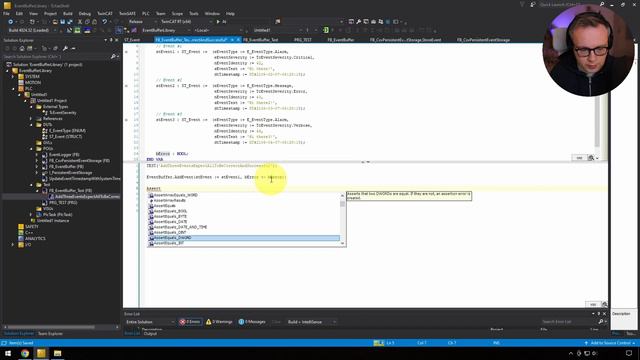This screenshot has width=640, height=360.
Task: Open the TwinCAT menu
Action: click(x=105, y=13)
